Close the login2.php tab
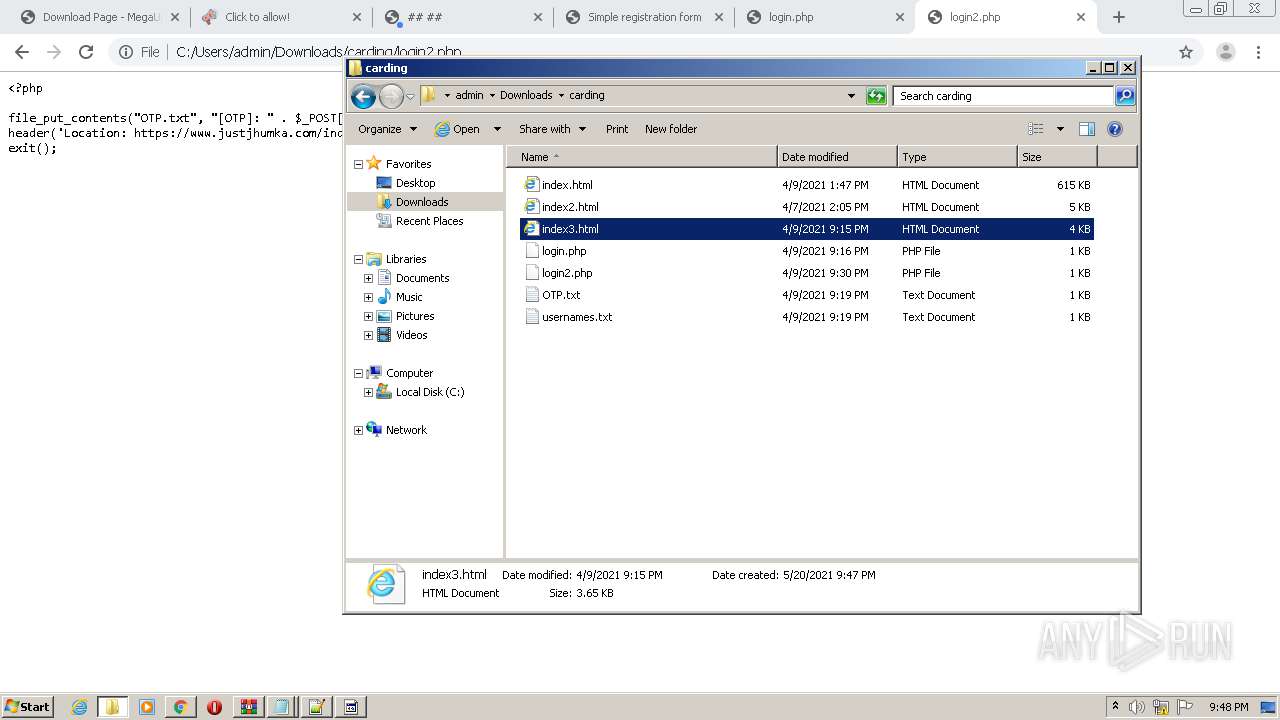This screenshot has height=720, width=1280. click(x=1081, y=17)
